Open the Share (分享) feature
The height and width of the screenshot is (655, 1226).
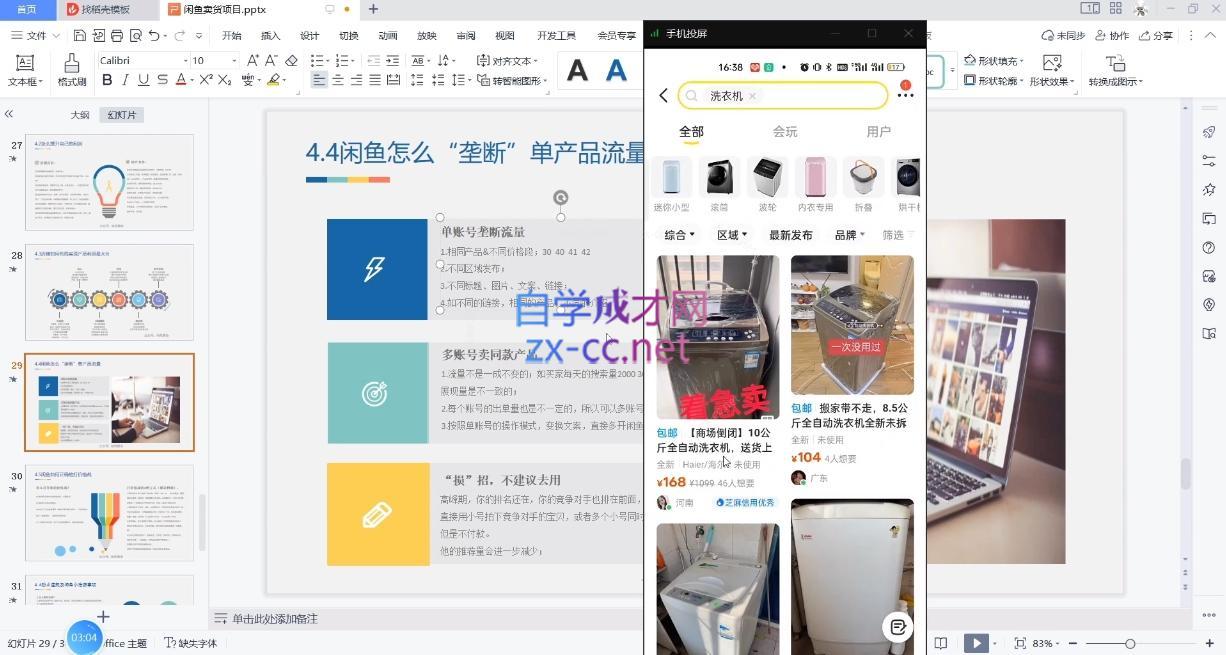point(1162,35)
